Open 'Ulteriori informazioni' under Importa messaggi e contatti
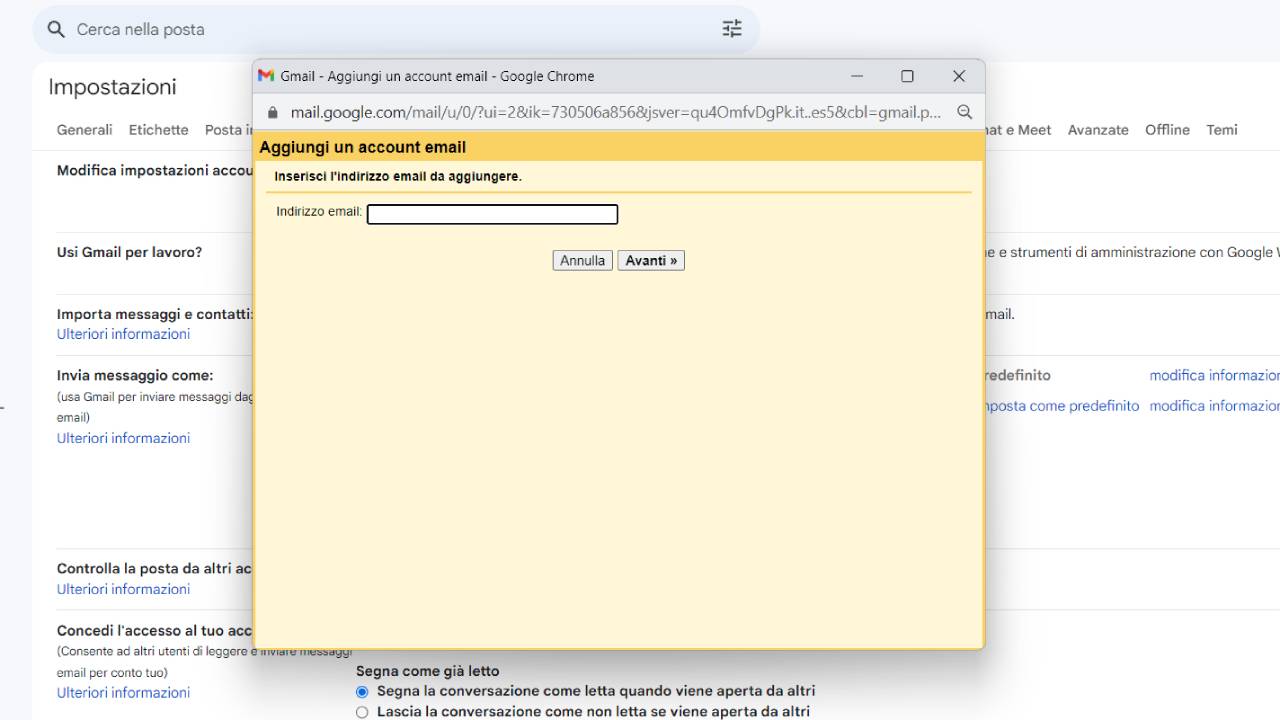The height and width of the screenshot is (720, 1280). point(123,334)
